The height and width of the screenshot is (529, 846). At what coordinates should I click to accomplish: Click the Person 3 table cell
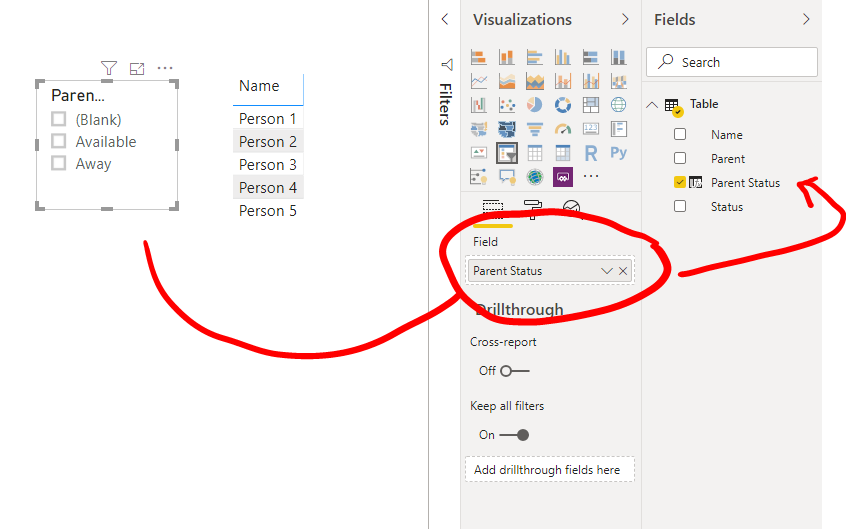[x=268, y=165]
